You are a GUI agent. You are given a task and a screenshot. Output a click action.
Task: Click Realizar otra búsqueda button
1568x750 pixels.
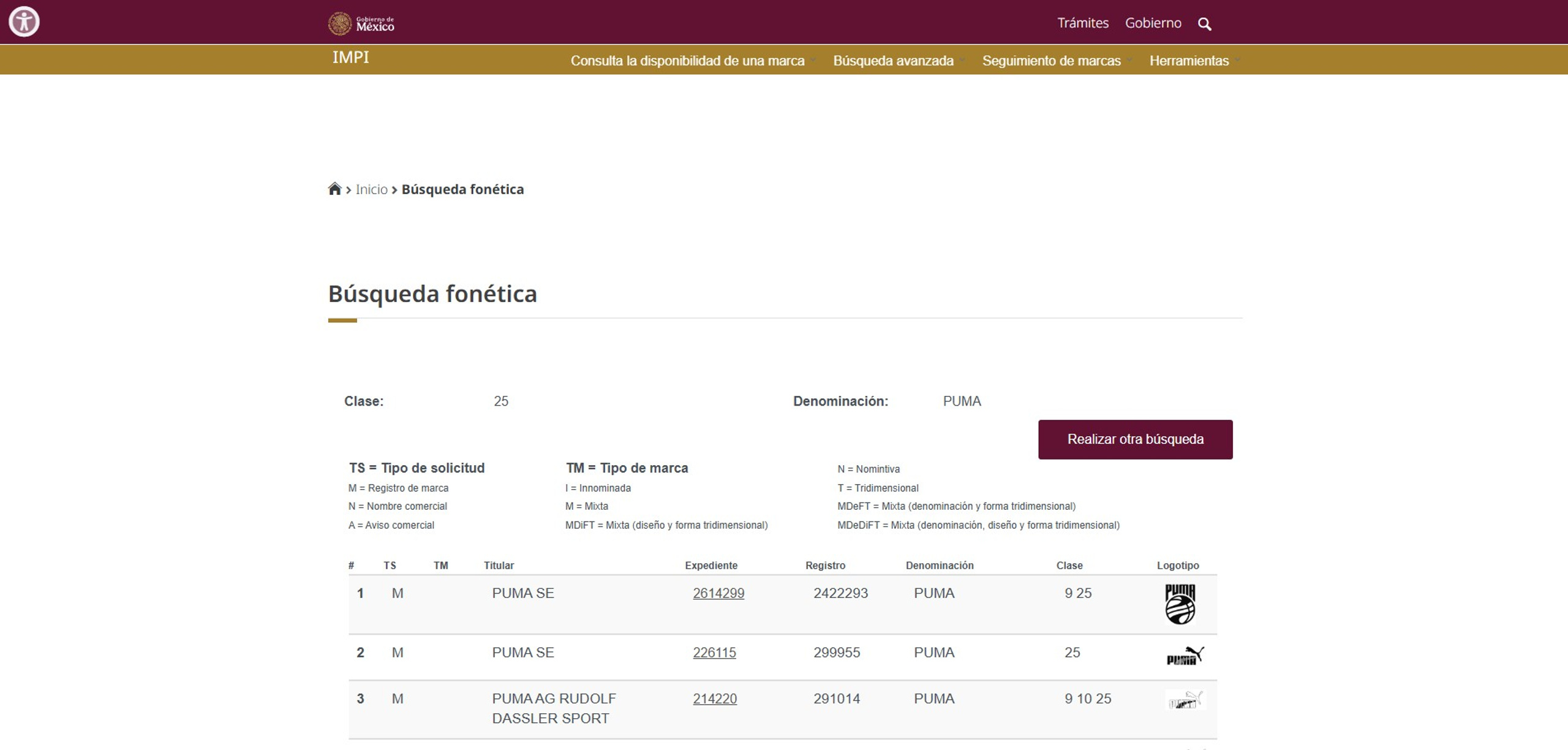tap(1135, 439)
